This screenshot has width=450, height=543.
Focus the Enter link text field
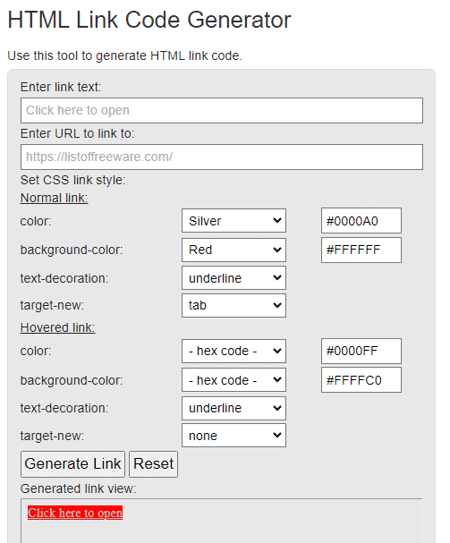(x=222, y=110)
